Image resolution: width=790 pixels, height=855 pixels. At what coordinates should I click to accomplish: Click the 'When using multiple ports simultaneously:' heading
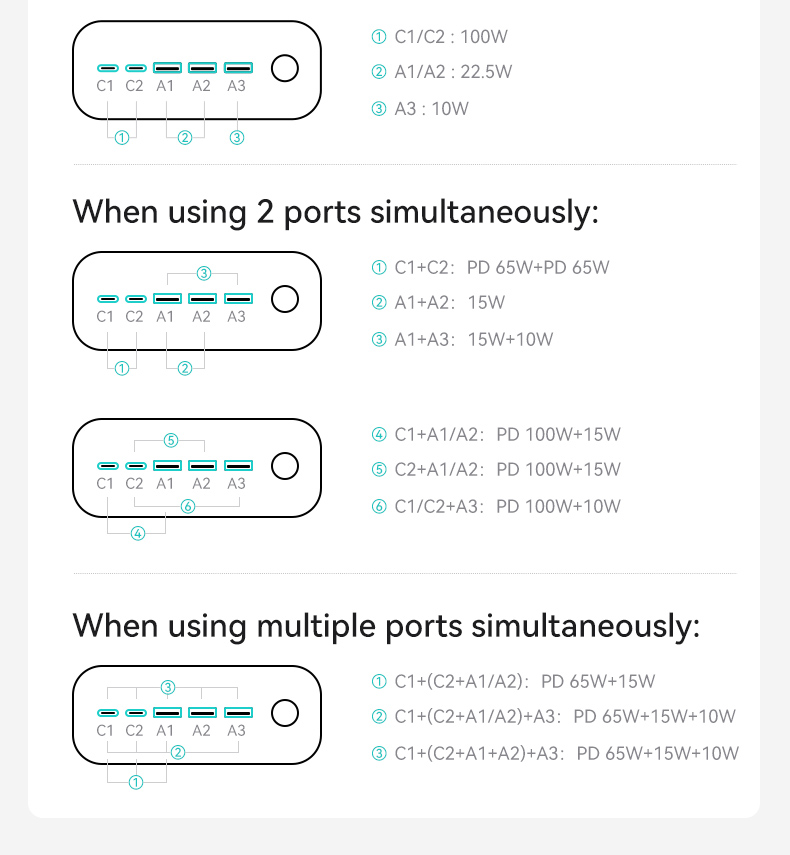pos(386,627)
